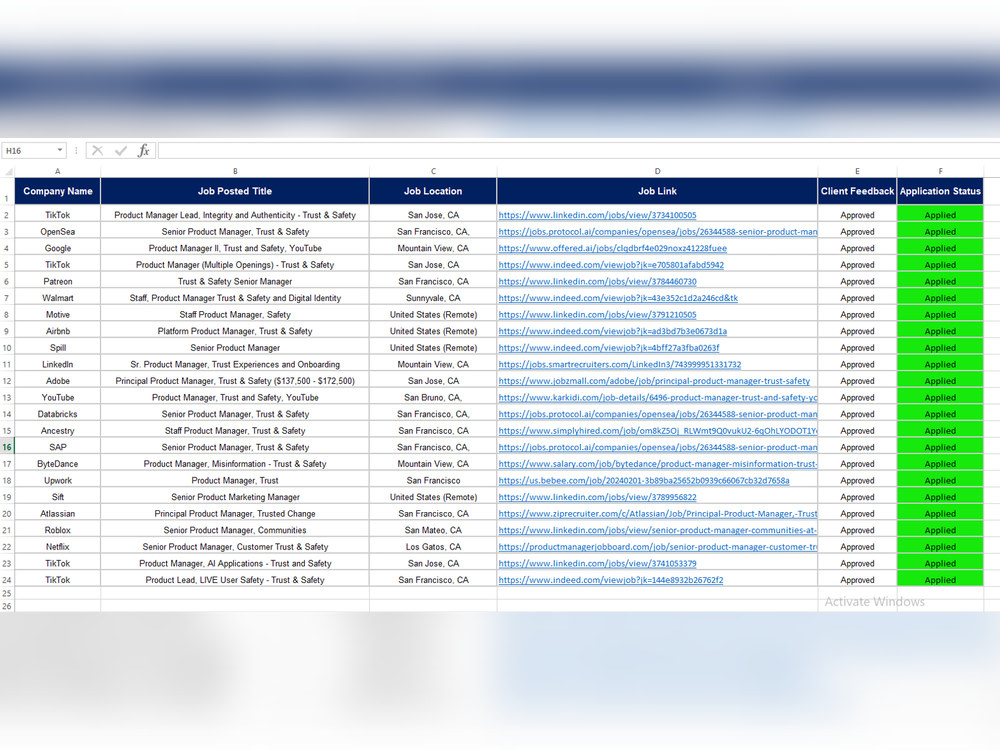The image size is (1000, 750).
Task: Select the Netflix company cell
Action: pyautogui.click(x=57, y=547)
